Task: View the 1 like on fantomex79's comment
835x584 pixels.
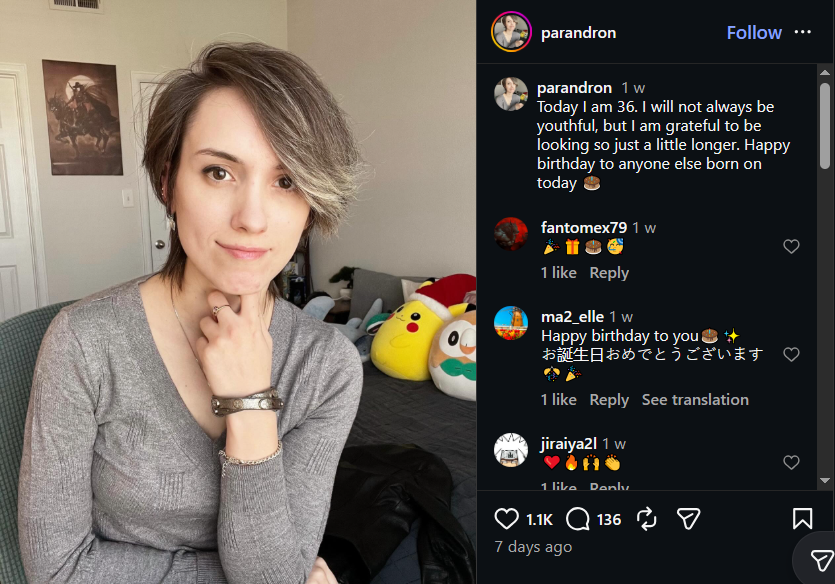Action: tap(559, 273)
